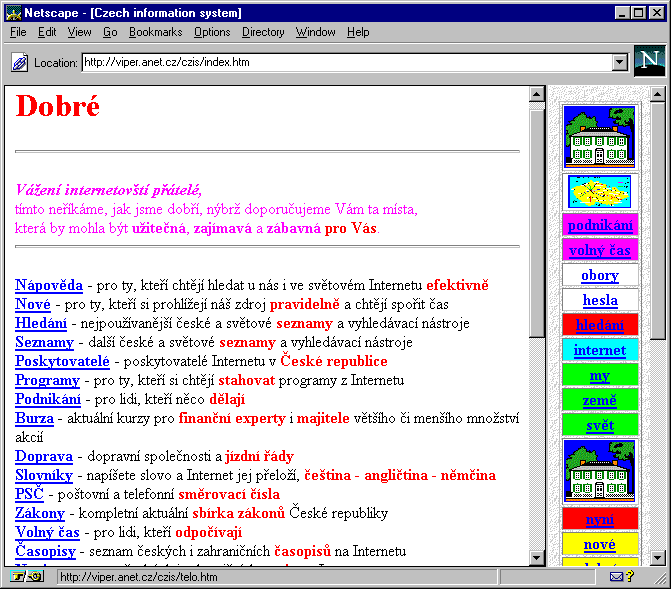Screen dimensions: 671x589
Task: Click the red hledání sidebar button
Action: pyautogui.click(x=600, y=325)
